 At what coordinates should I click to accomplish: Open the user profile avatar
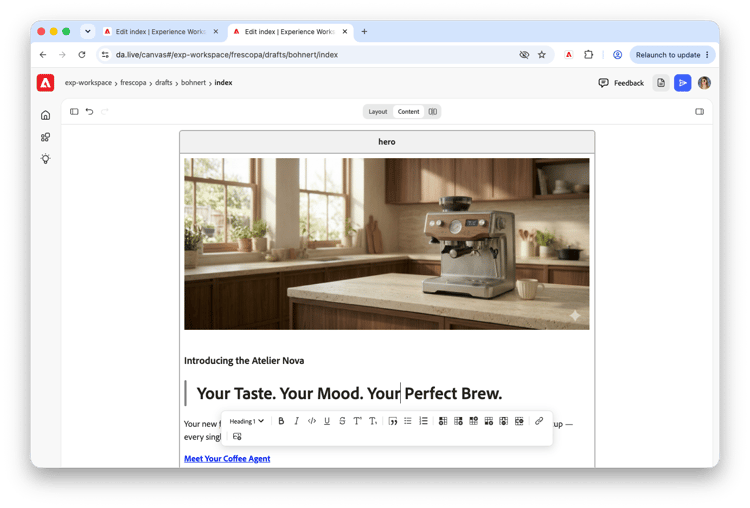click(x=704, y=83)
